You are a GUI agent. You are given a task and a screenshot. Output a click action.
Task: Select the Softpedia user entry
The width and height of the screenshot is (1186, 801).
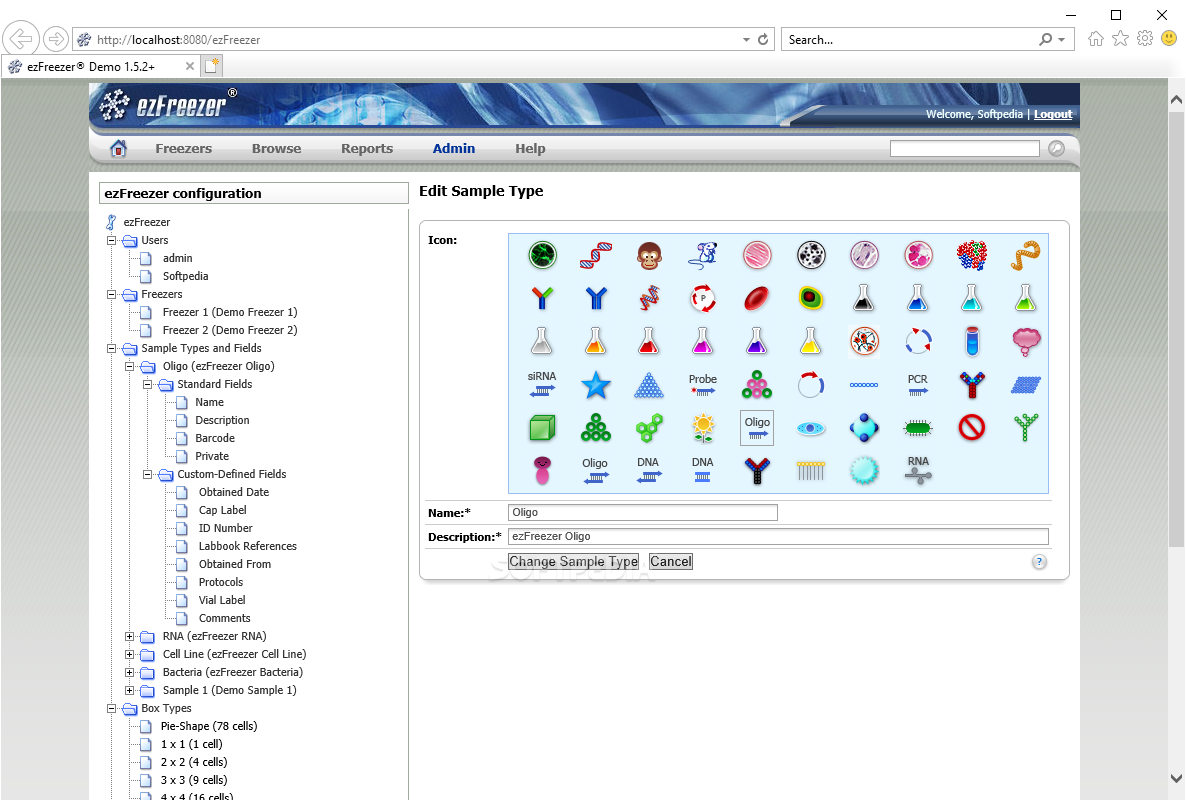click(185, 276)
